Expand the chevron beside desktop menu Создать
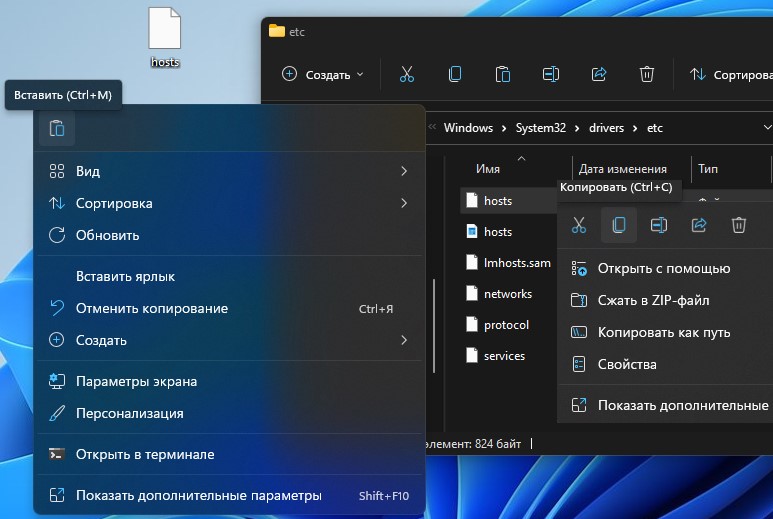Screen dimensions: 773x519 404,340
